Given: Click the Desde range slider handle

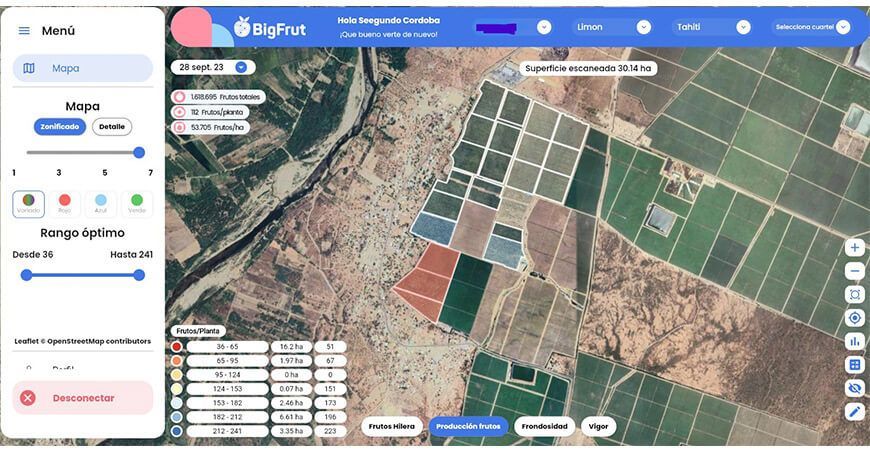Looking at the screenshot, I should (26, 275).
